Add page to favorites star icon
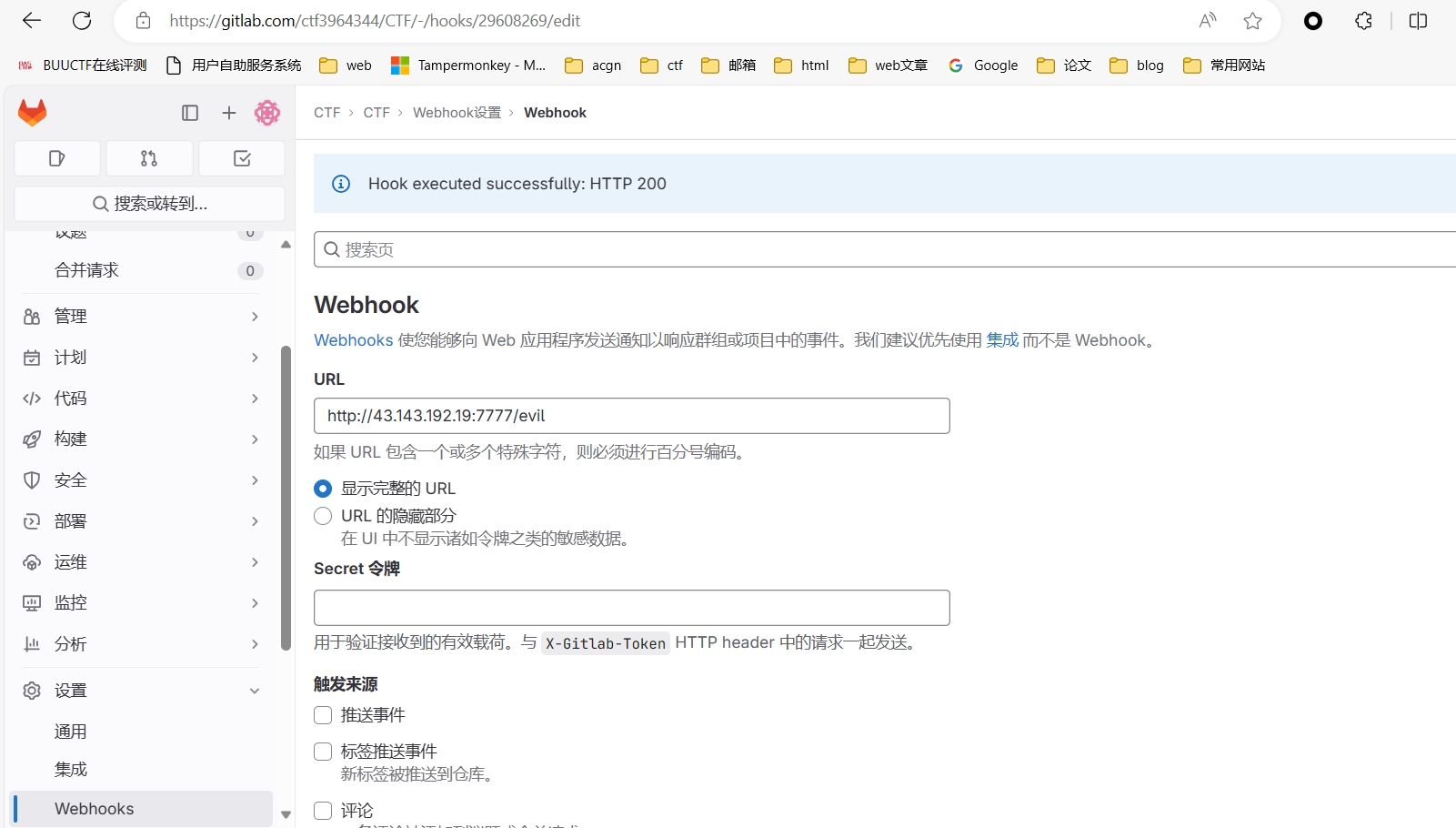 1253,20
